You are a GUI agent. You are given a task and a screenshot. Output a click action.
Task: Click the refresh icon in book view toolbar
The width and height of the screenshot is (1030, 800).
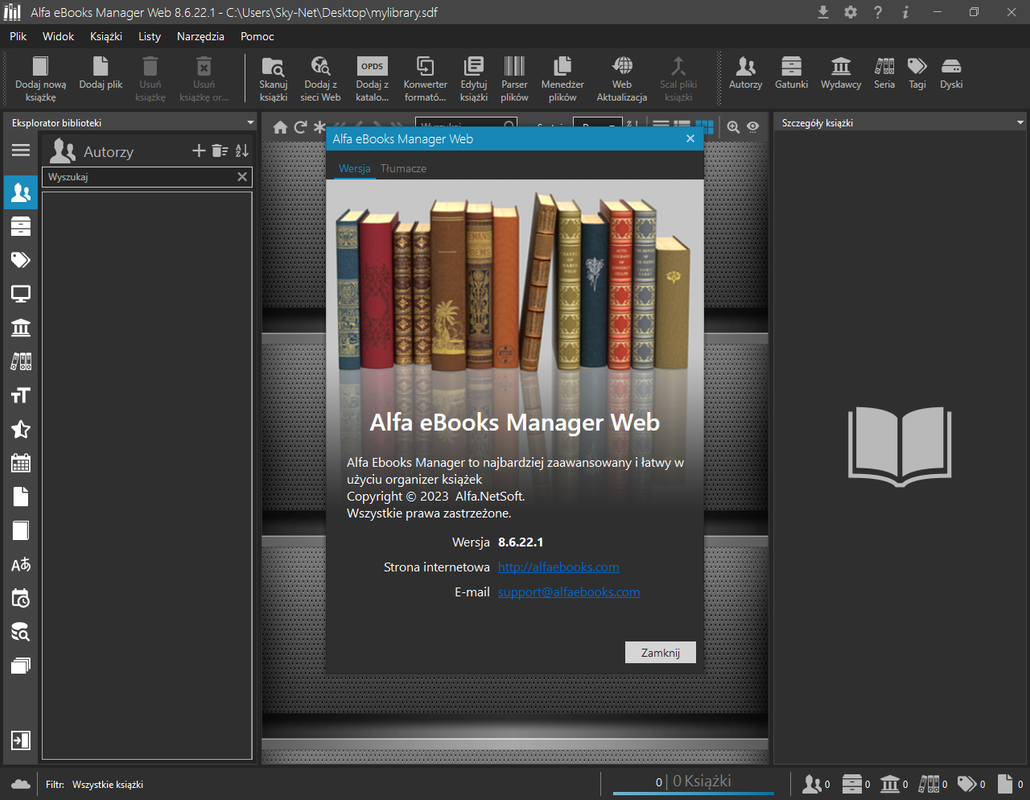click(x=300, y=127)
